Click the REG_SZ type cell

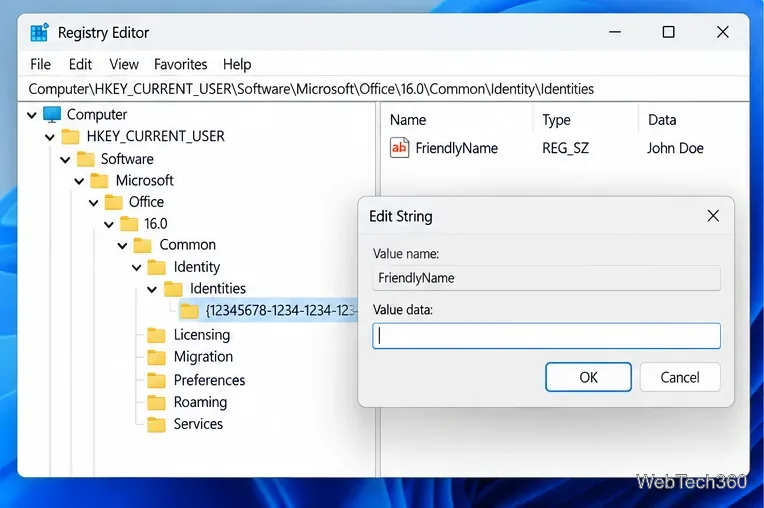pos(565,148)
